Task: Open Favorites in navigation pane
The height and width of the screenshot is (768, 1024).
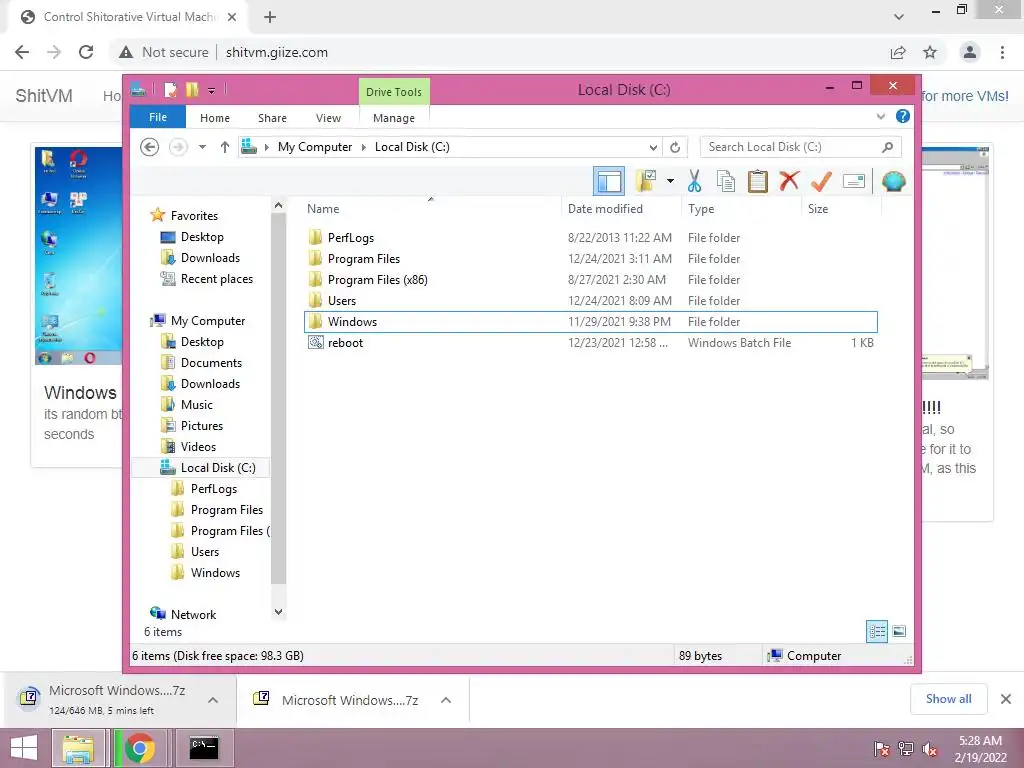Action: [194, 216]
